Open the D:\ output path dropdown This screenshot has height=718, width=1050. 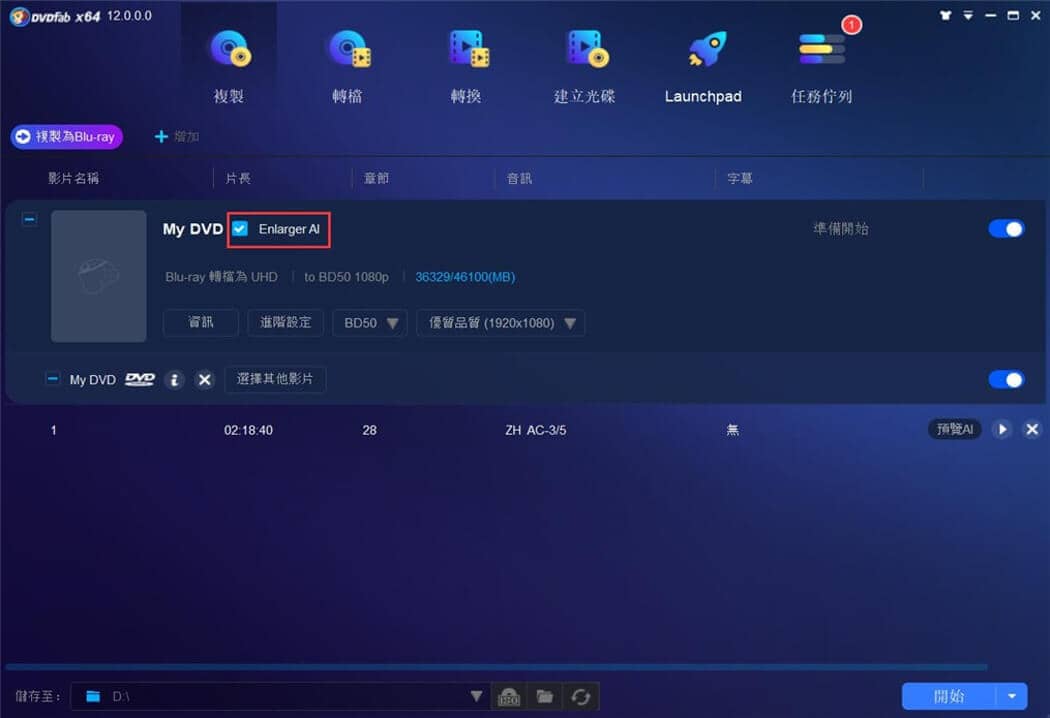coord(476,697)
